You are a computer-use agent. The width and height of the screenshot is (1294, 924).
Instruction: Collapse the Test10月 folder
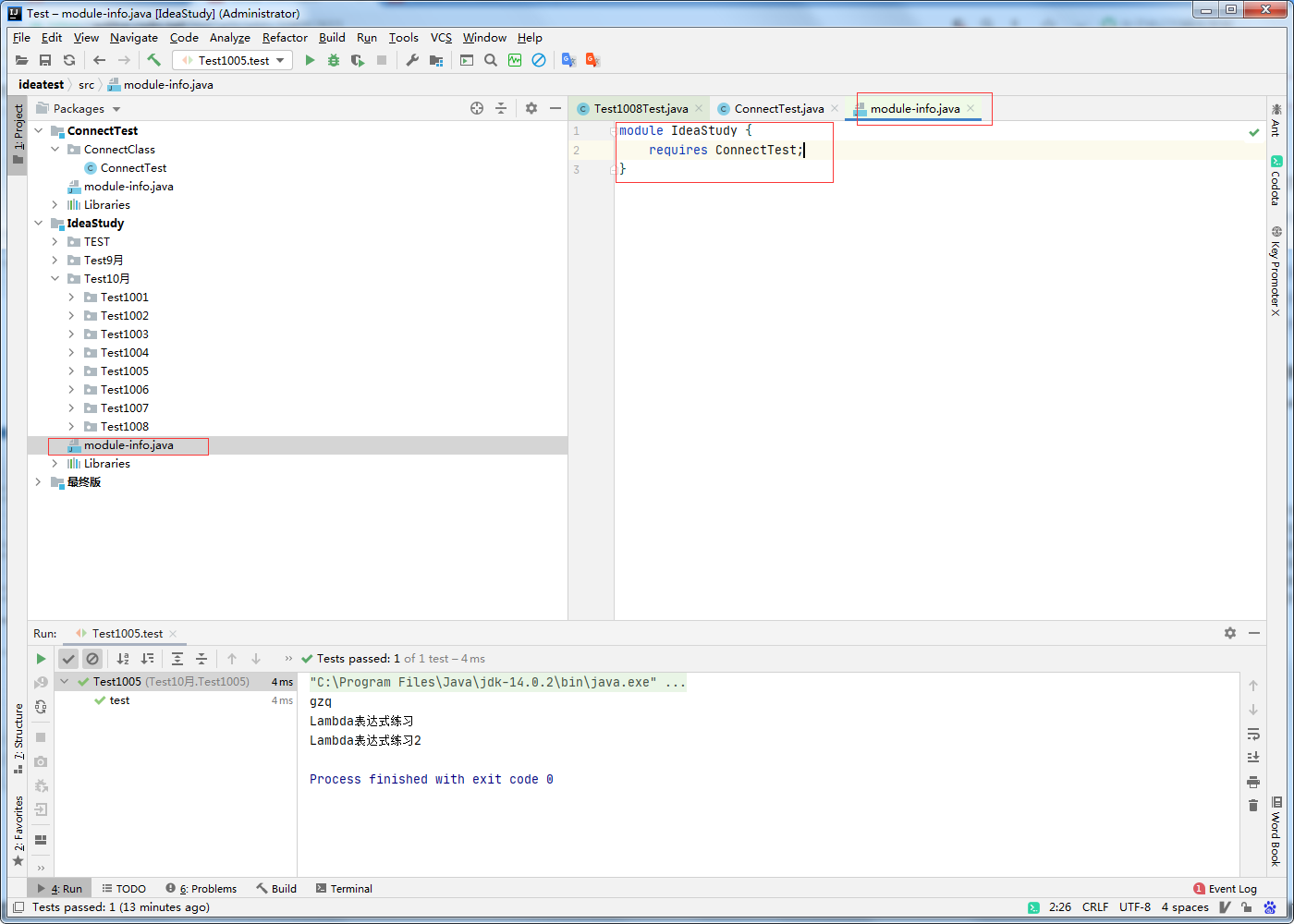point(54,278)
